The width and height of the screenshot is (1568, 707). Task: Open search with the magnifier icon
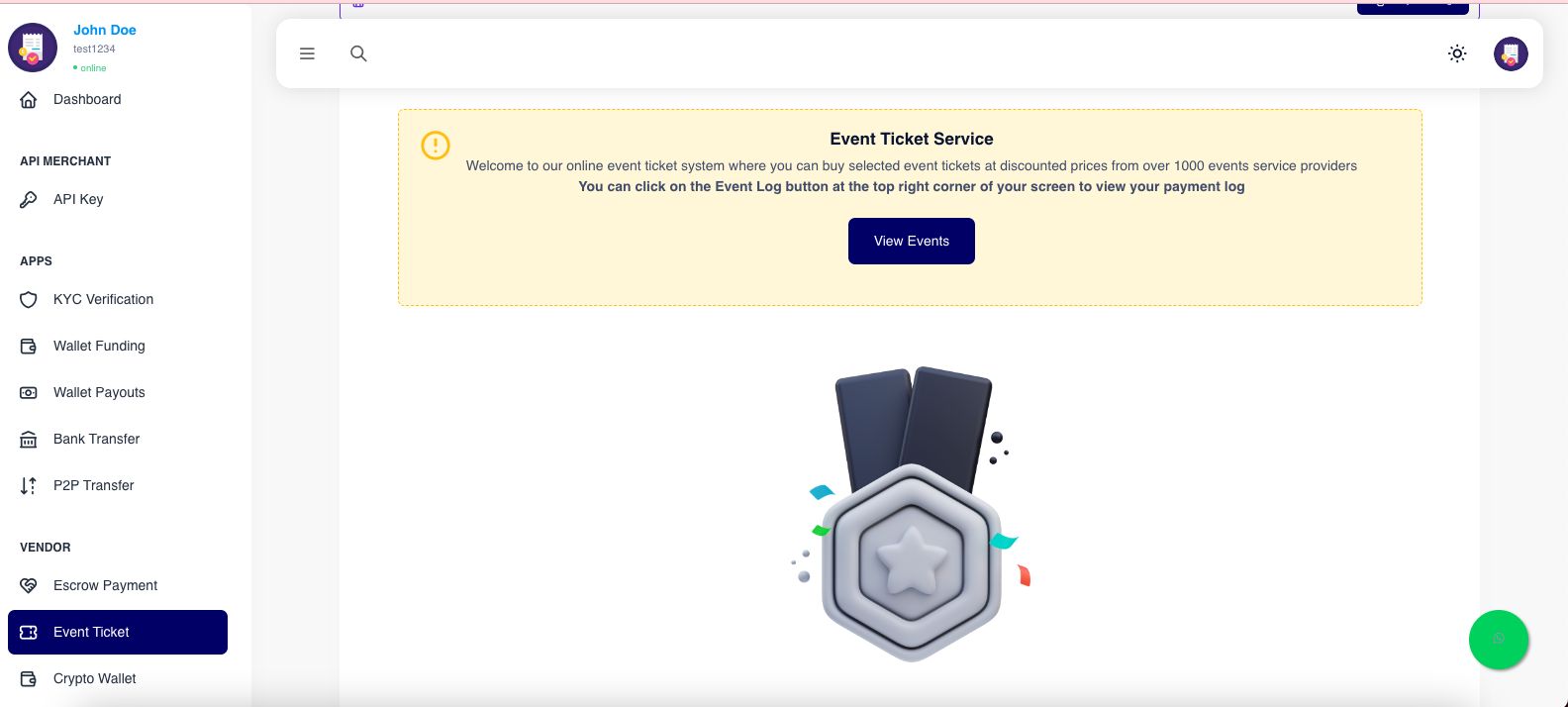pyautogui.click(x=358, y=53)
